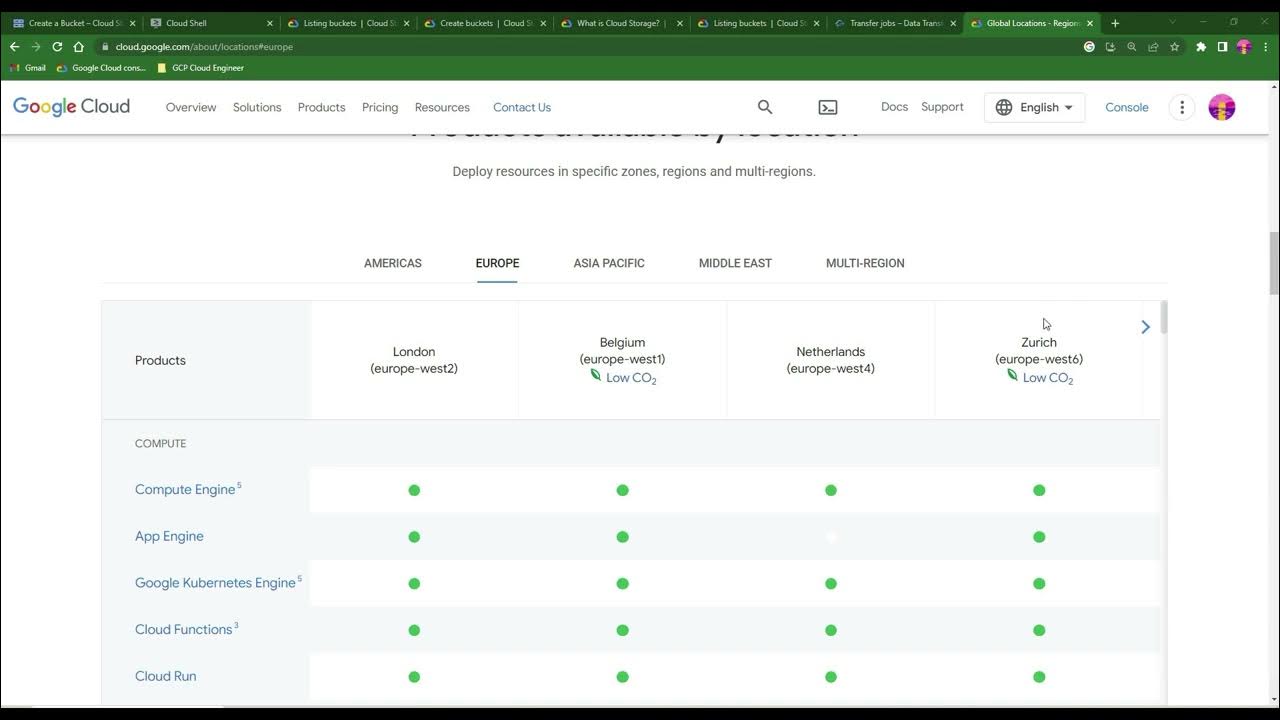Open the Chrome extensions puzzle icon
Image resolution: width=1280 pixels, height=720 pixels.
click(x=1201, y=46)
